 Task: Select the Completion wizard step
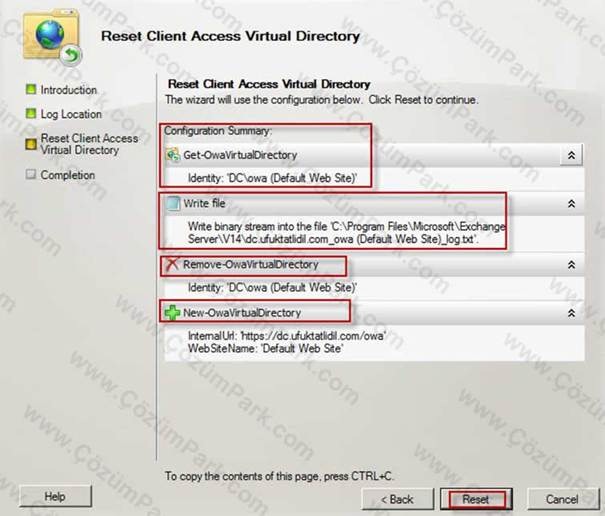(x=68, y=175)
